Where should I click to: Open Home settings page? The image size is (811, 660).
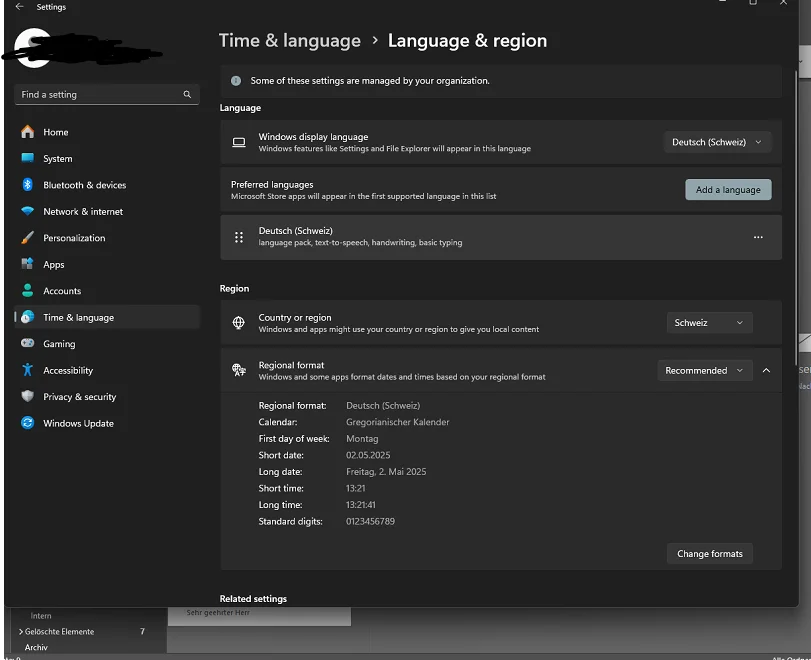point(107,132)
